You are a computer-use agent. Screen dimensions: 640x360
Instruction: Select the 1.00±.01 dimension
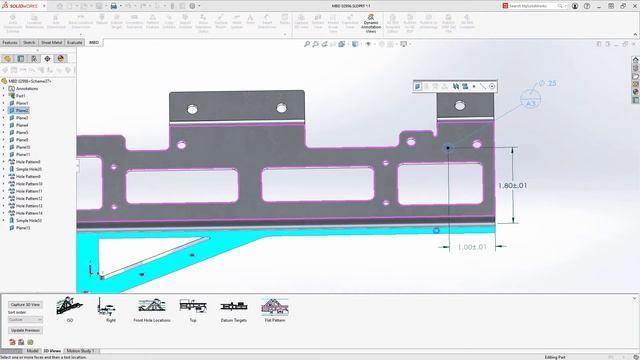pos(472,247)
